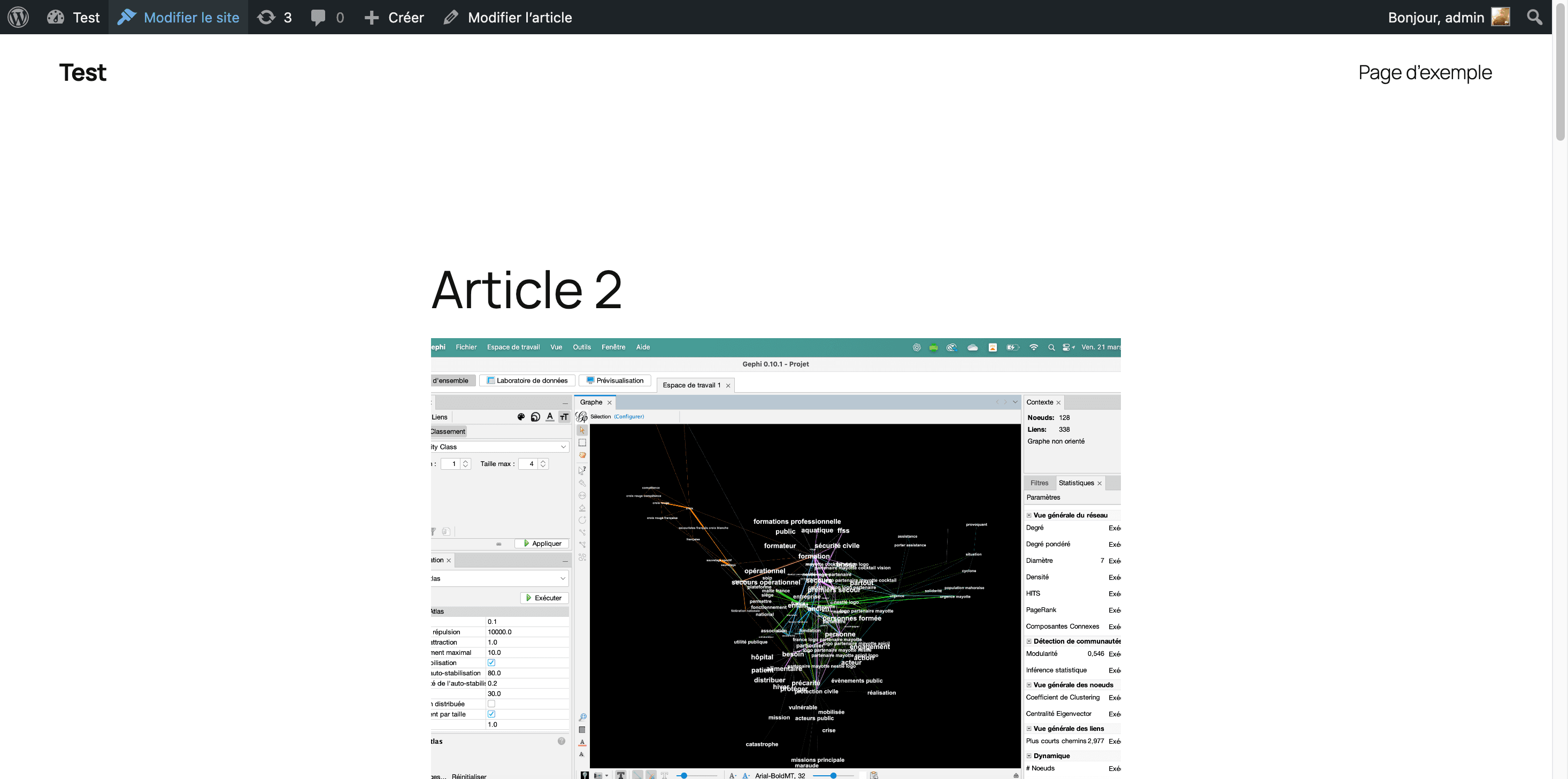Screen dimensions: 1568x779
Task: Enable the 'distribuée' checkbox
Action: [x=491, y=704]
